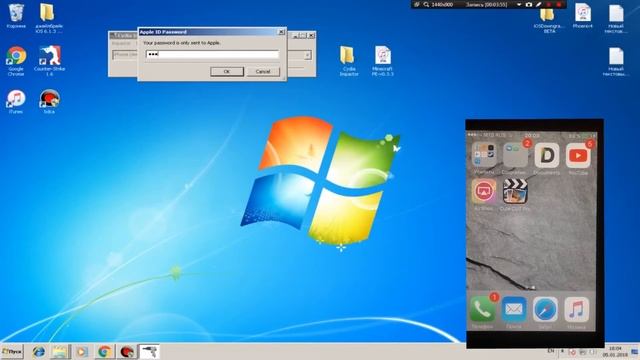Open the first app folder on the phone
This screenshot has height=360, width=640.
coord(484,155)
